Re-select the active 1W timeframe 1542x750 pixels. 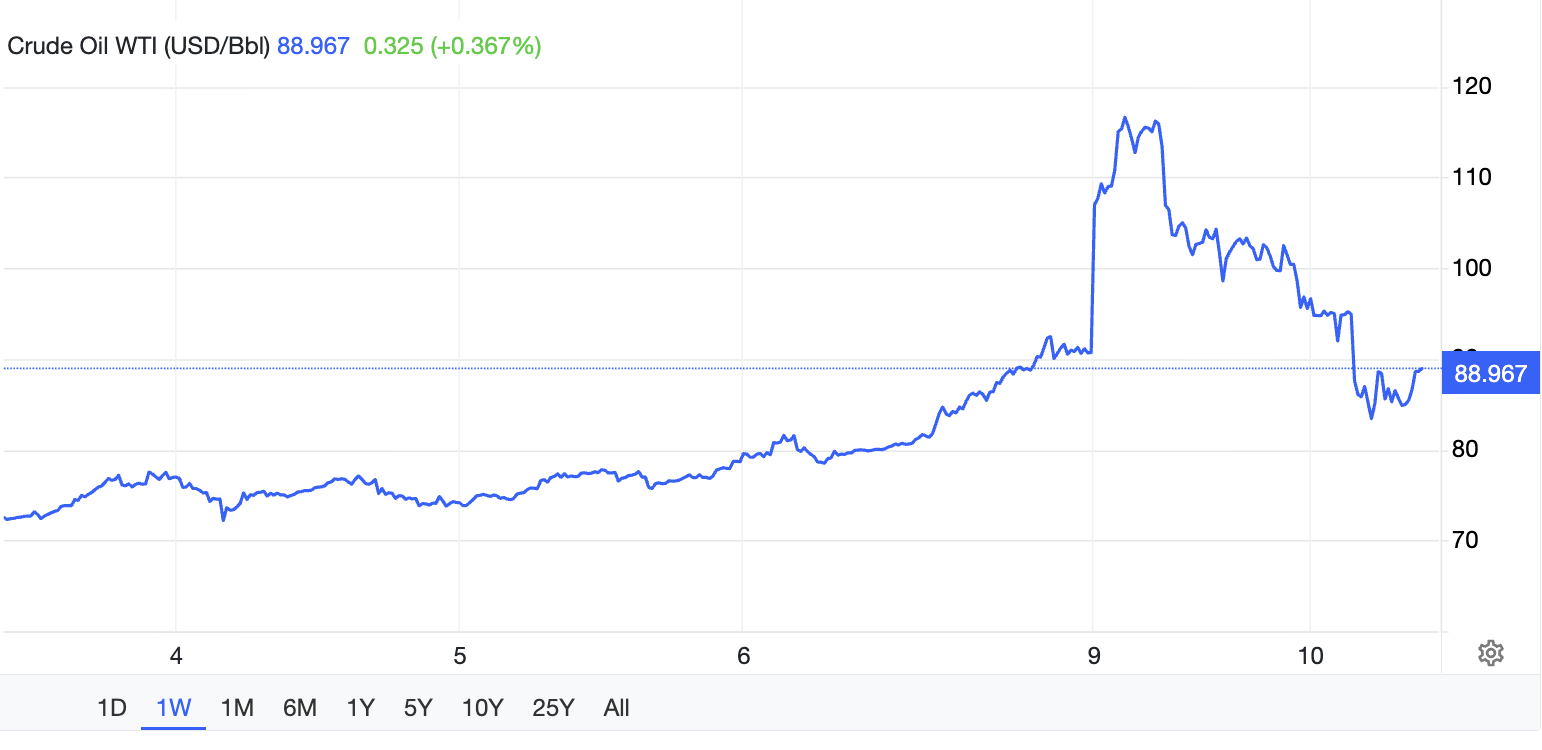[173, 708]
